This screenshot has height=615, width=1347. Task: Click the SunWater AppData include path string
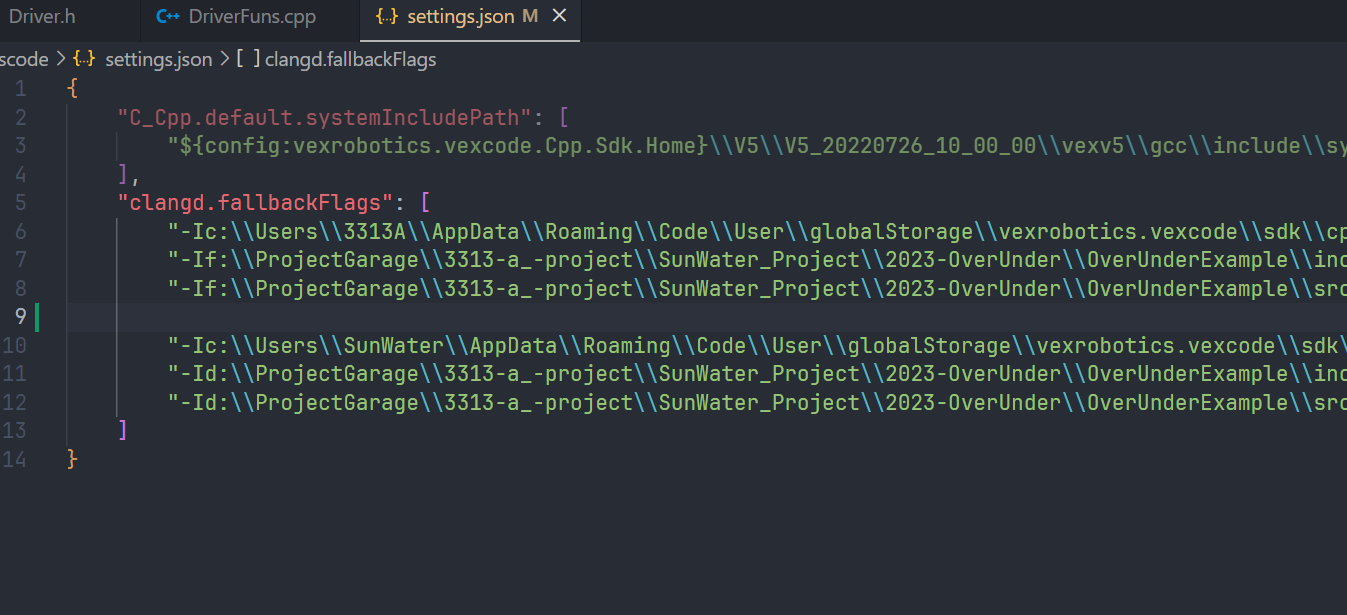tap(756, 346)
